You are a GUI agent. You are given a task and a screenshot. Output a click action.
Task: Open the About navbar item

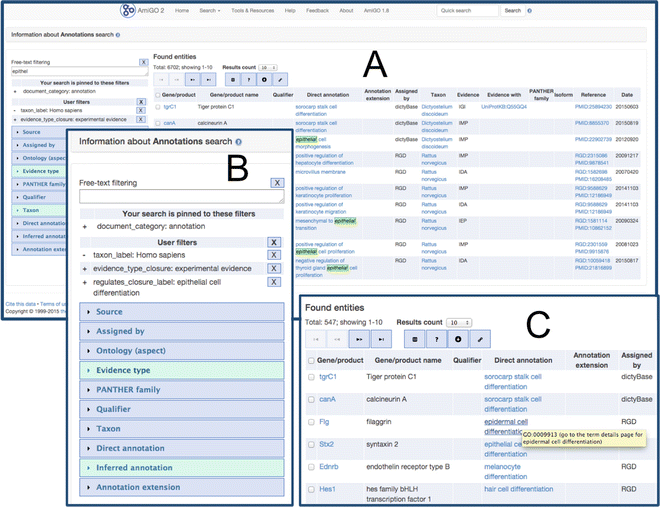pos(346,11)
